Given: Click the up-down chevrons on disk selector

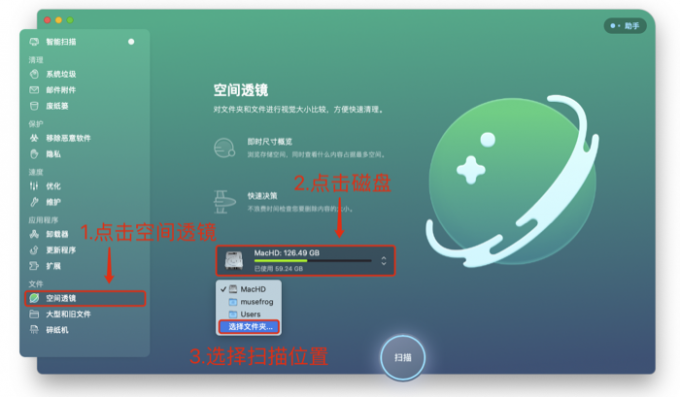Looking at the screenshot, I should 384,260.
